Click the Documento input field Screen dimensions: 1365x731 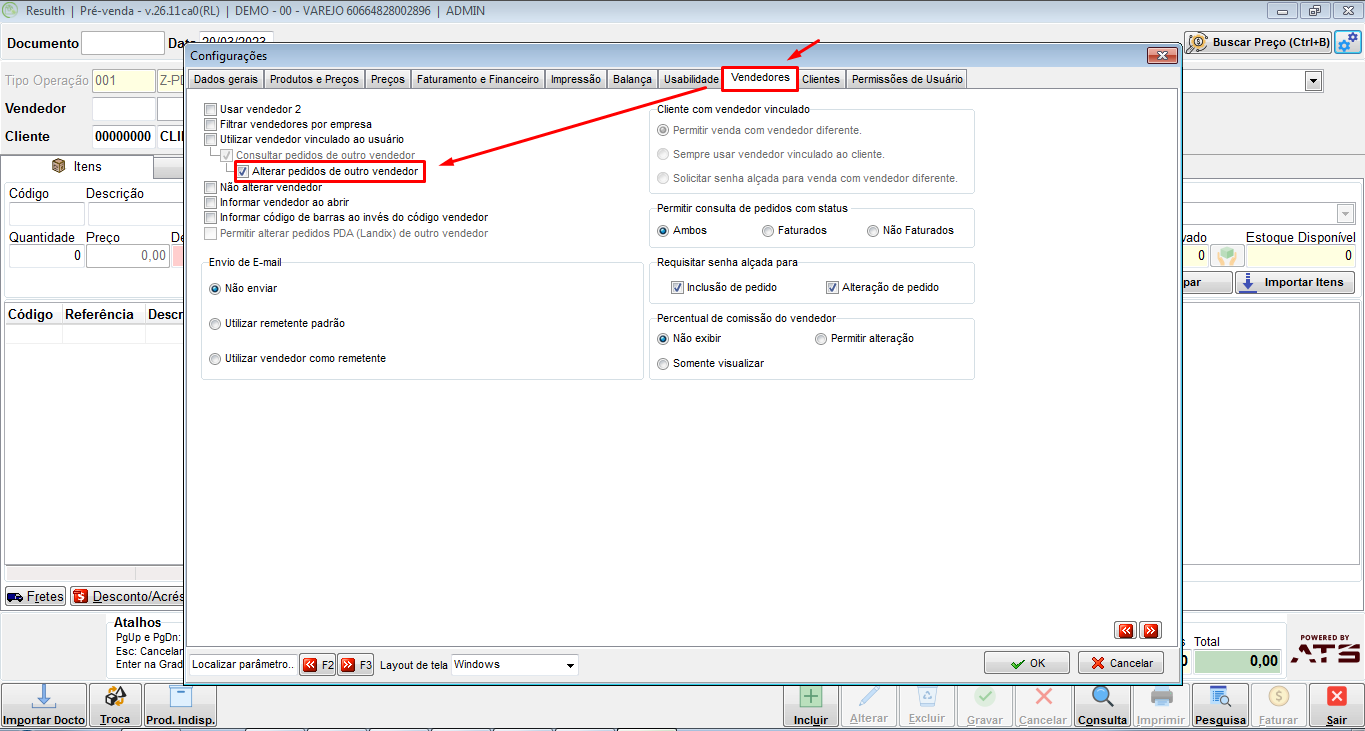click(122, 43)
